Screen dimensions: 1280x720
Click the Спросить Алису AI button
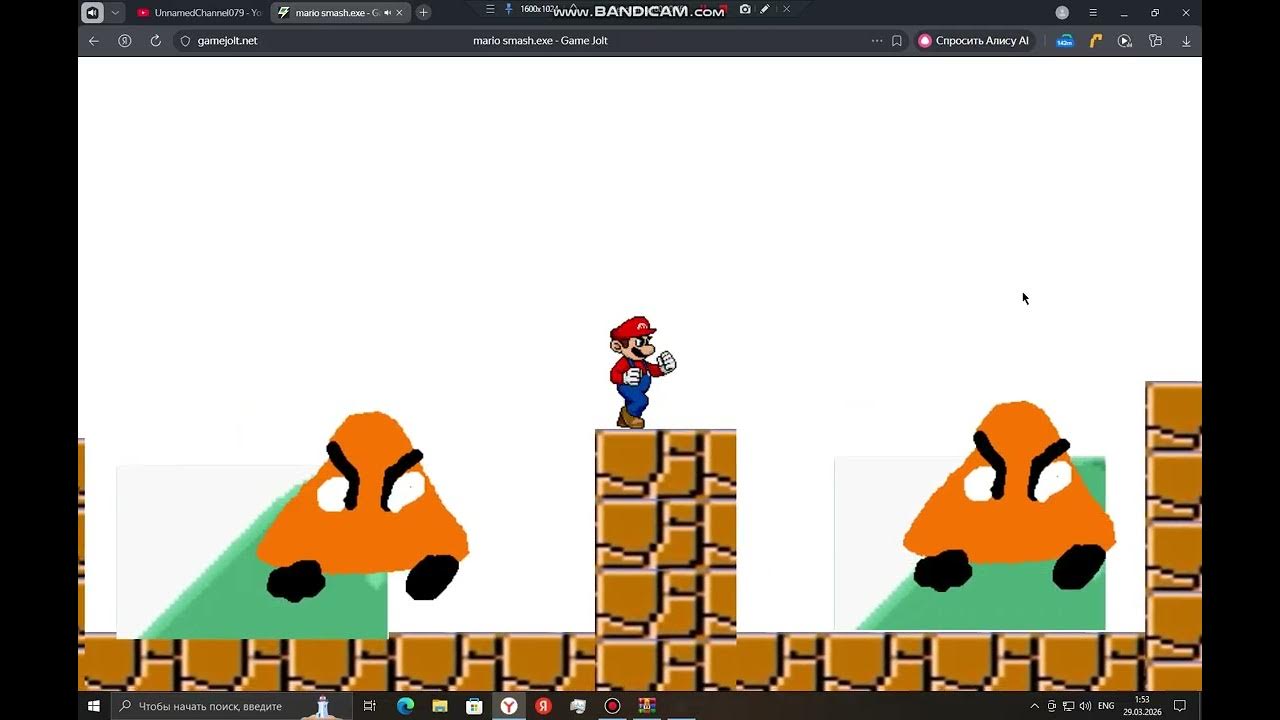point(974,41)
